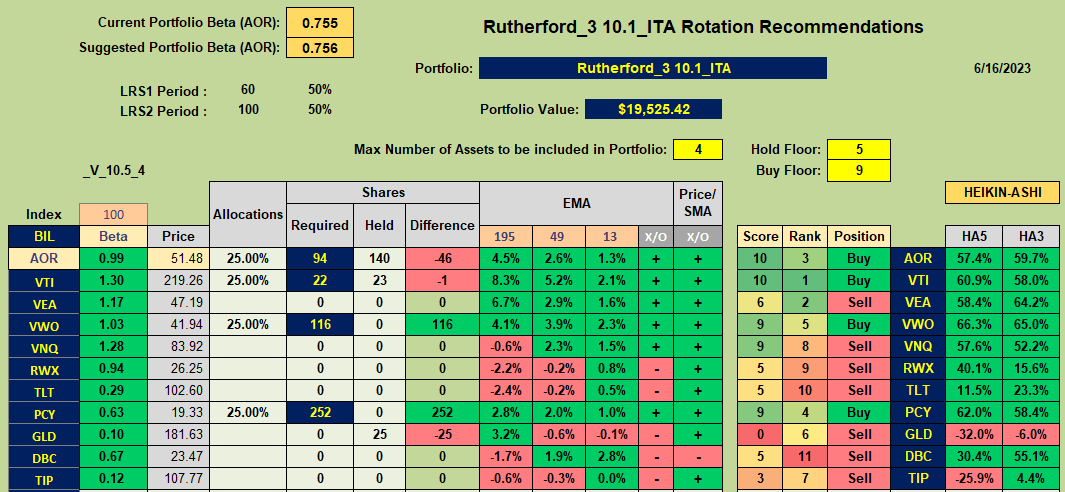Click the Difference column header
Viewport: 1065px width, 492px height.
[441, 225]
